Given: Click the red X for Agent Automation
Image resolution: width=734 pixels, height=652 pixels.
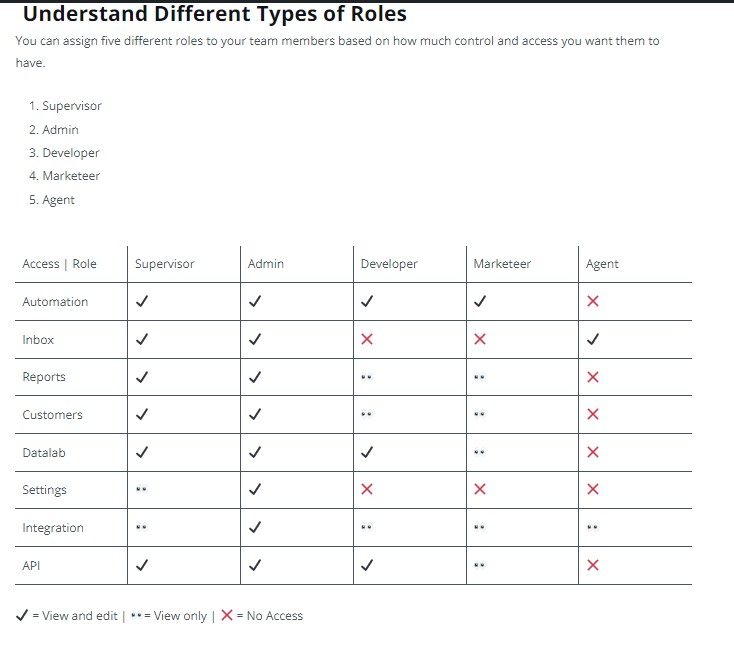Looking at the screenshot, I should (593, 302).
